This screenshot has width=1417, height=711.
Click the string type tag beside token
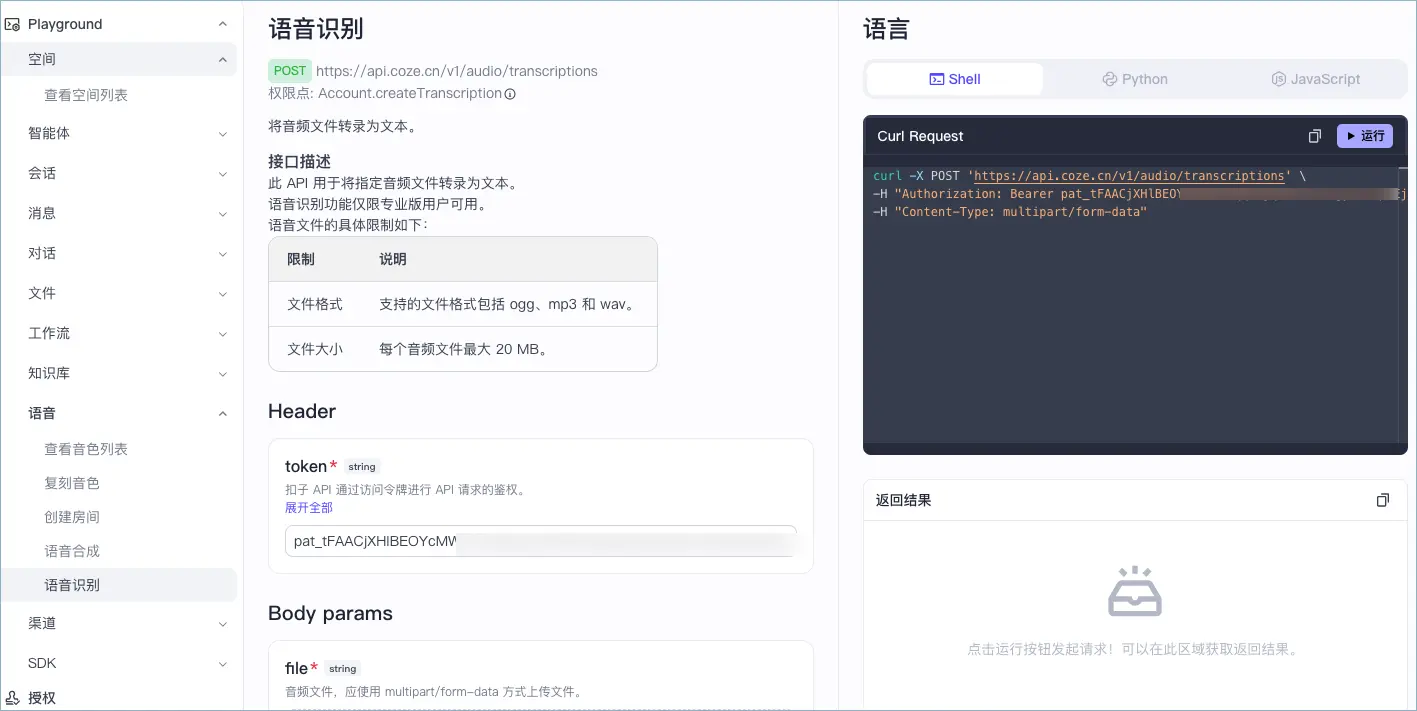362,467
